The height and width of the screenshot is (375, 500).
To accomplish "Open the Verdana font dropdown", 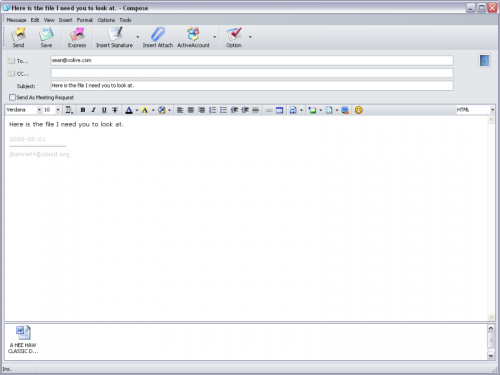I will pos(39,110).
